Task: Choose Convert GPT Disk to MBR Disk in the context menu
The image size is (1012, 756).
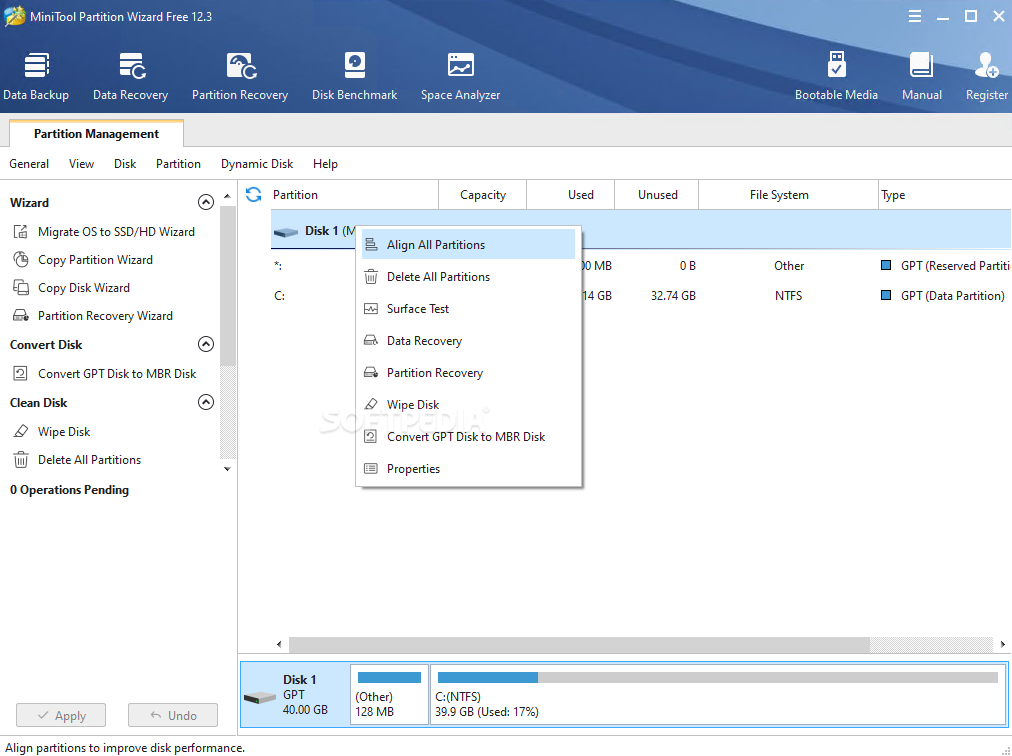Action: pyautogui.click(x=469, y=436)
